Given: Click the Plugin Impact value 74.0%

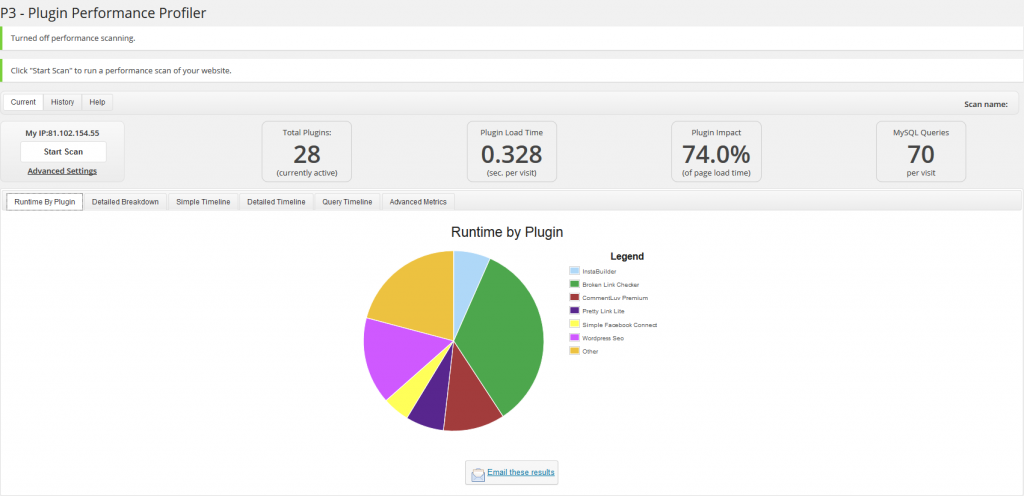Looking at the screenshot, I should 716,155.
